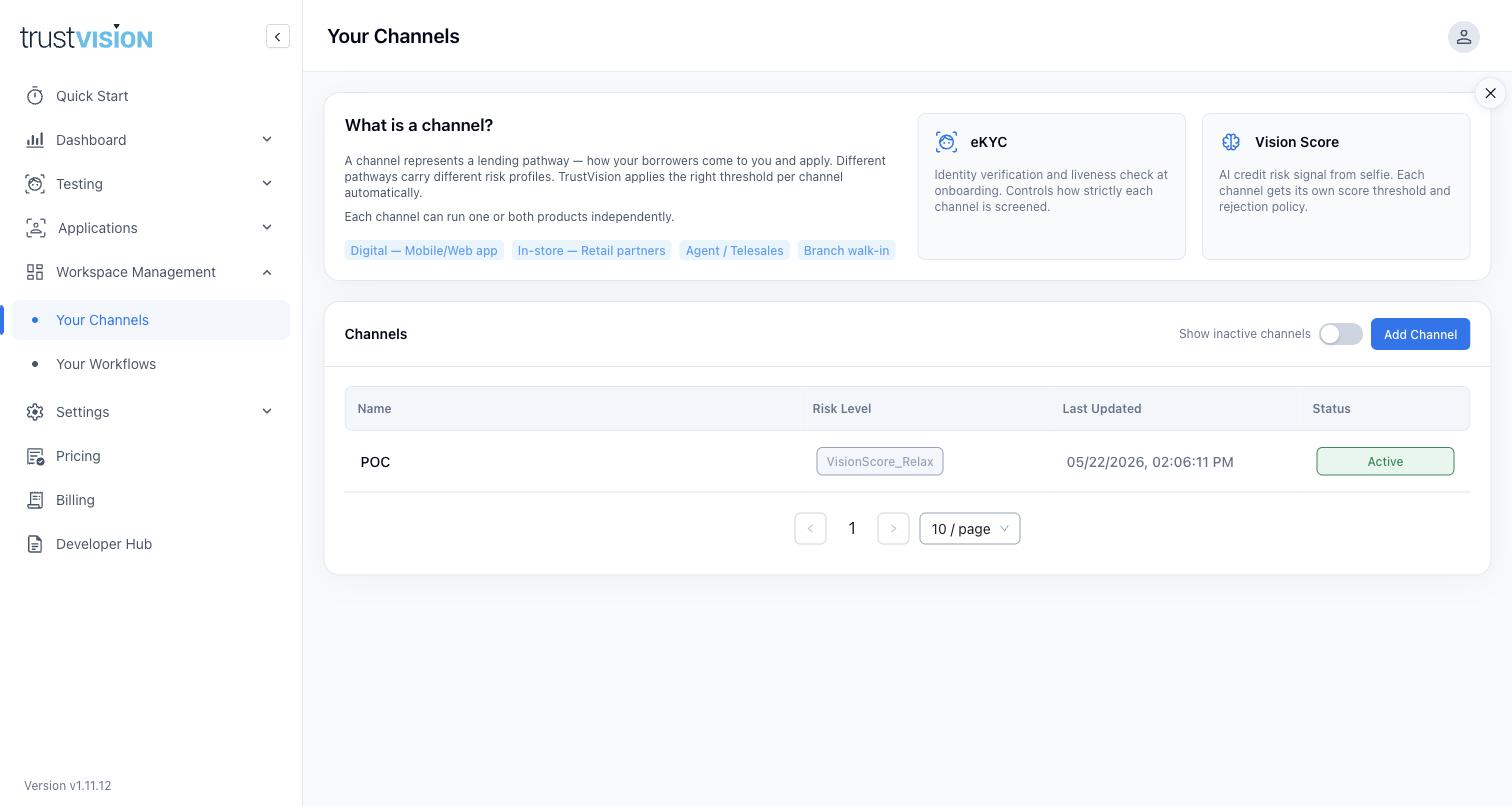Click the trustvision logo
This screenshot has width=1512, height=806.
(x=86, y=37)
